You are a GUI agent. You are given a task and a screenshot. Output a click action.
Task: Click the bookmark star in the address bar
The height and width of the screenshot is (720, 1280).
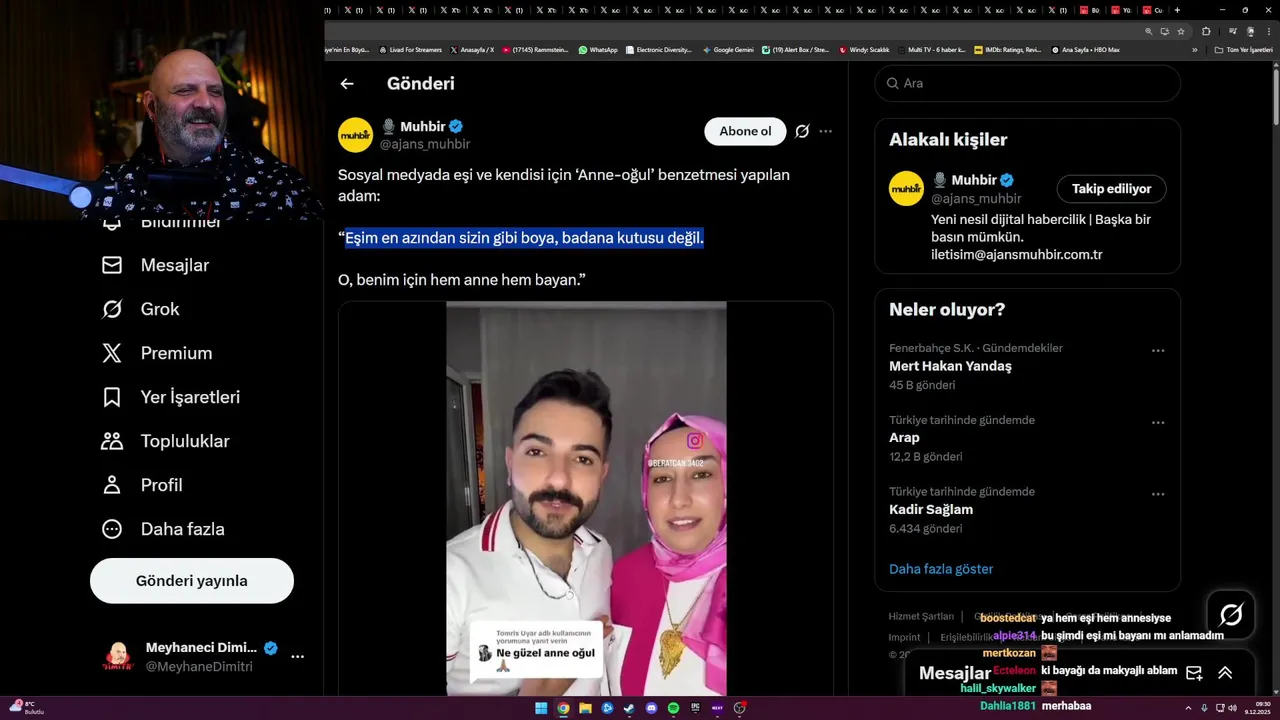point(1181,31)
